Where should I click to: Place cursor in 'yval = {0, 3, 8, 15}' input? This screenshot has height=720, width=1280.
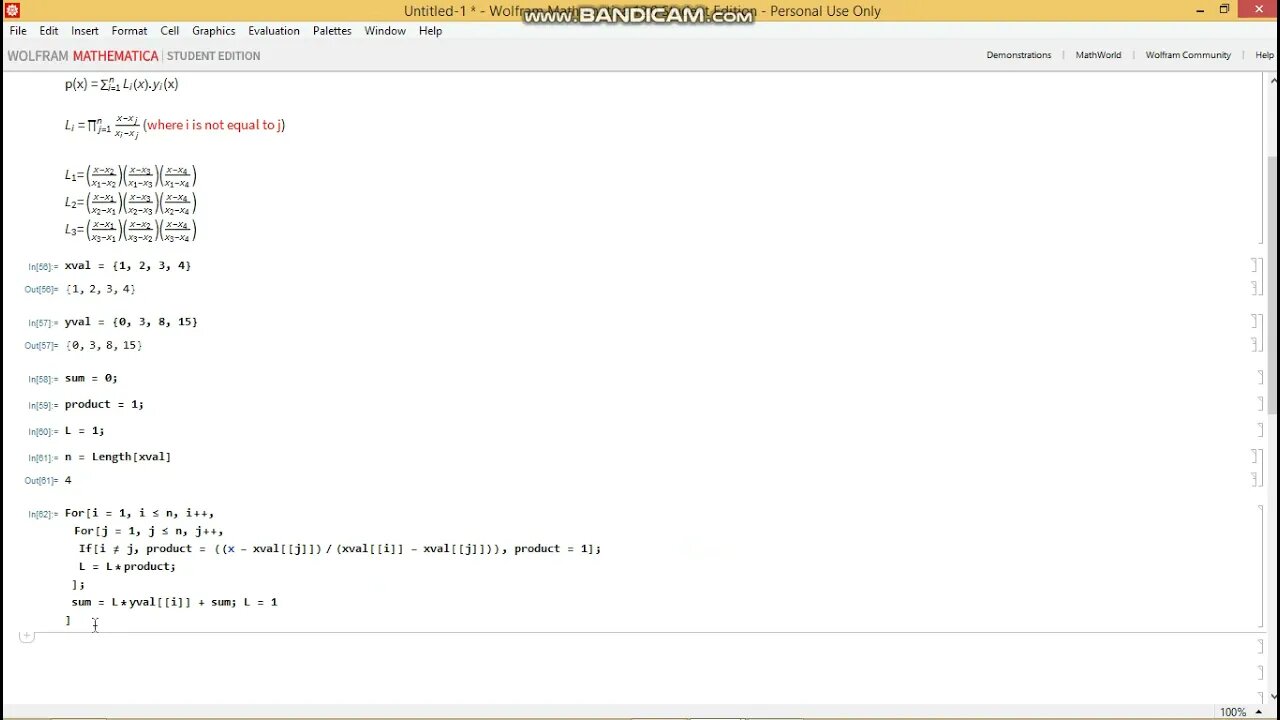131,321
